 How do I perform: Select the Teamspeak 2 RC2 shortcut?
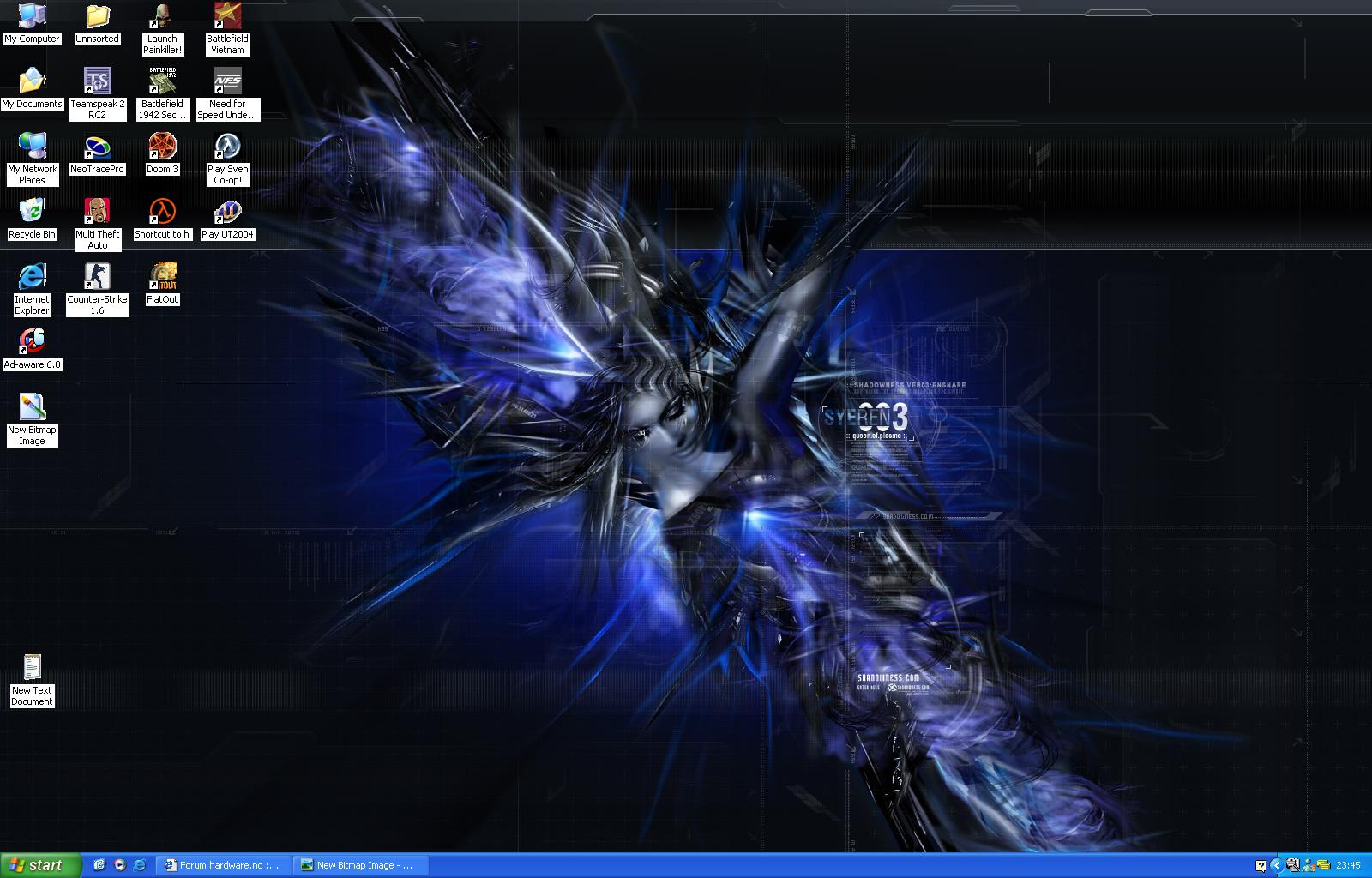click(97, 93)
